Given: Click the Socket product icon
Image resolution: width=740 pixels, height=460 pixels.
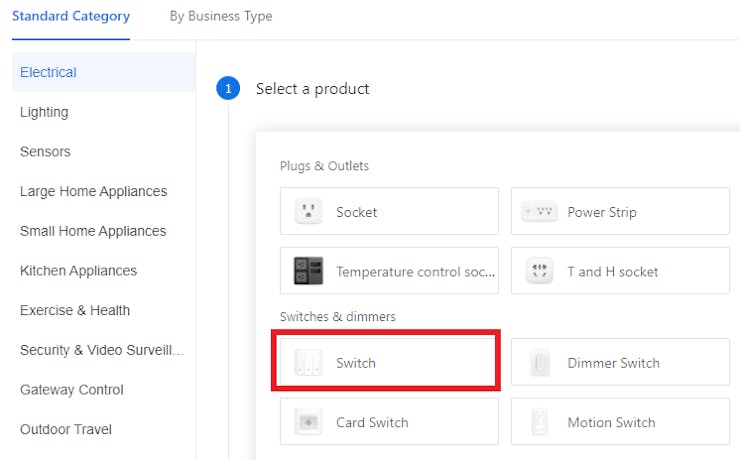Looking at the screenshot, I should (x=309, y=212).
